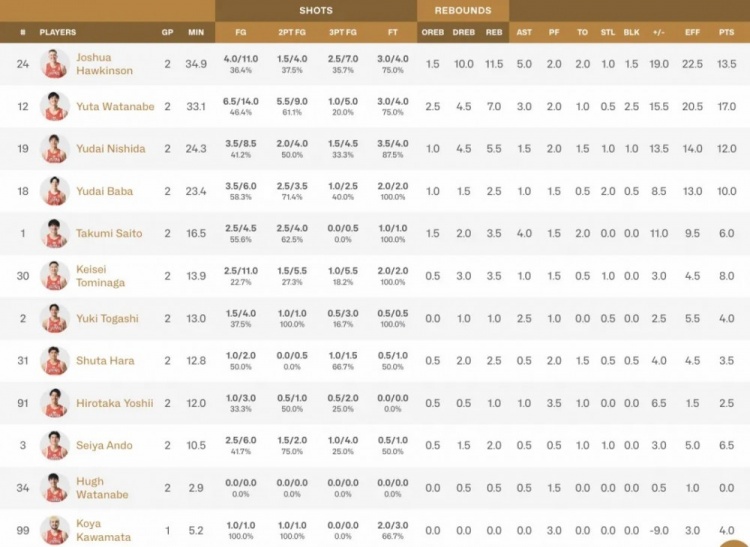Click Keisei Tominaga's avatar image
This screenshot has height=547, width=750.
tap(55, 276)
